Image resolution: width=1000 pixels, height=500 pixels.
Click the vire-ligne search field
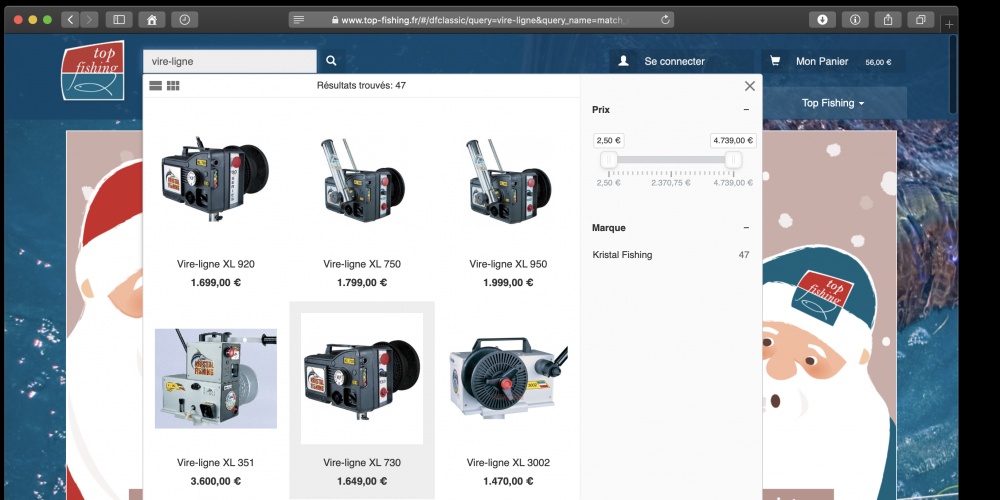tap(230, 61)
